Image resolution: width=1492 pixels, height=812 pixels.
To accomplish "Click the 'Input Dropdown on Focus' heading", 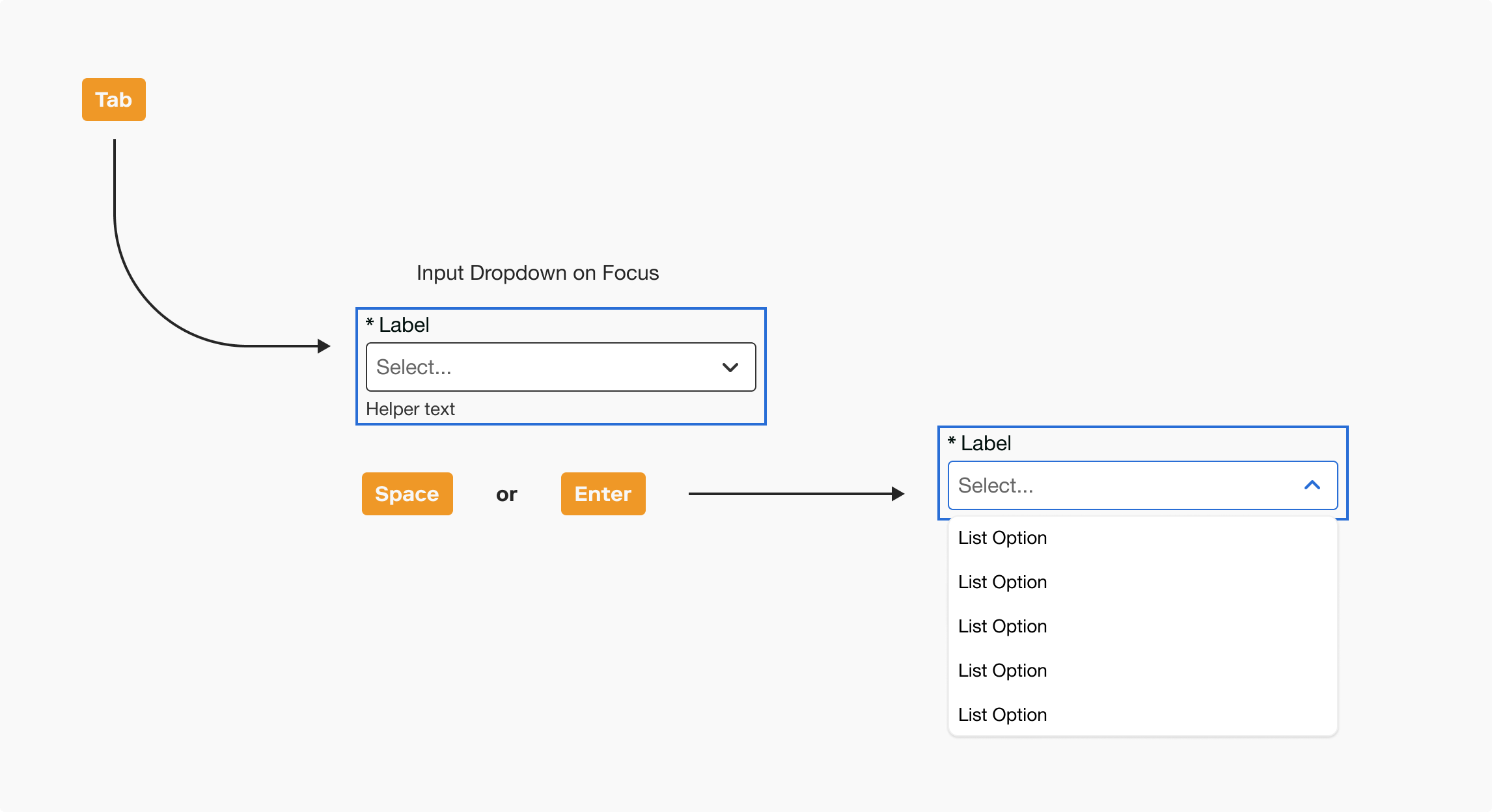I will 538,273.
